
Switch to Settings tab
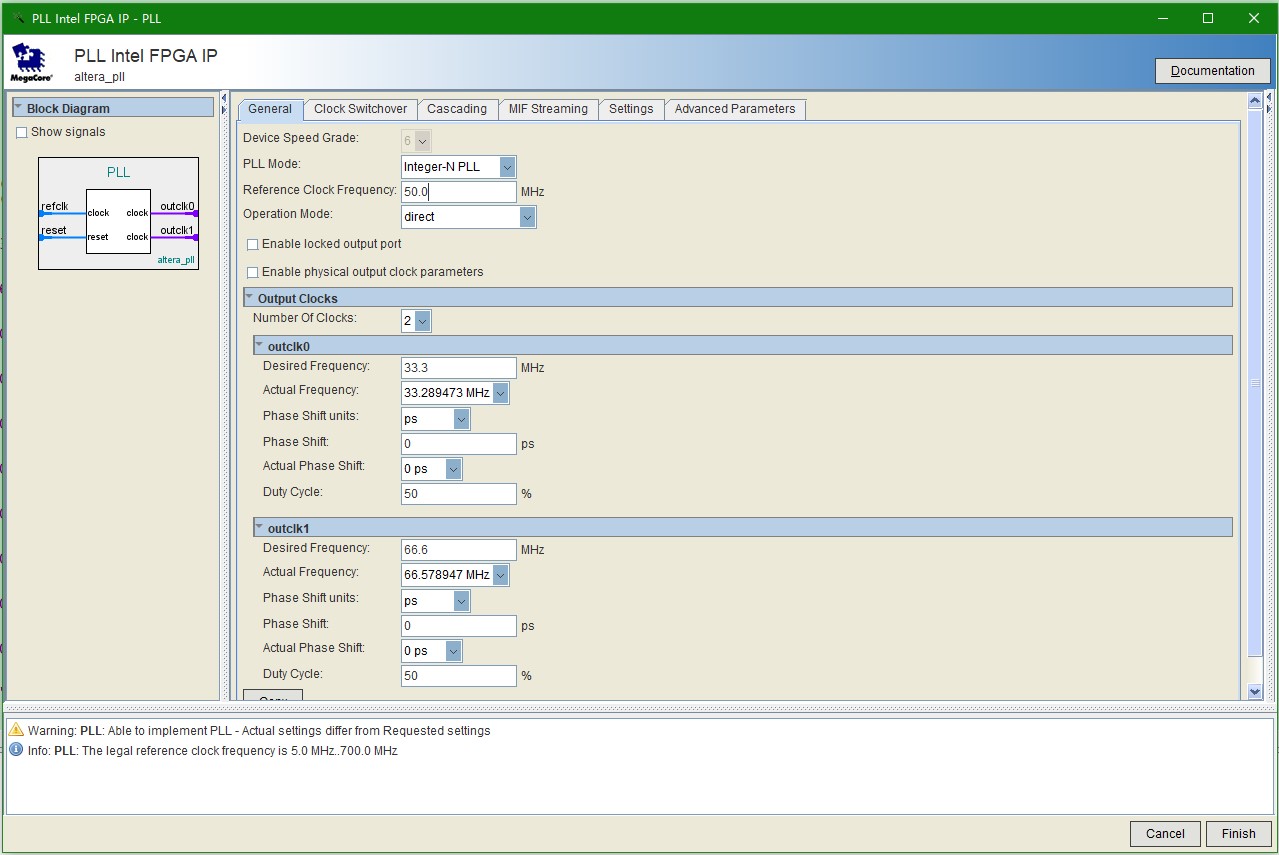click(x=631, y=109)
